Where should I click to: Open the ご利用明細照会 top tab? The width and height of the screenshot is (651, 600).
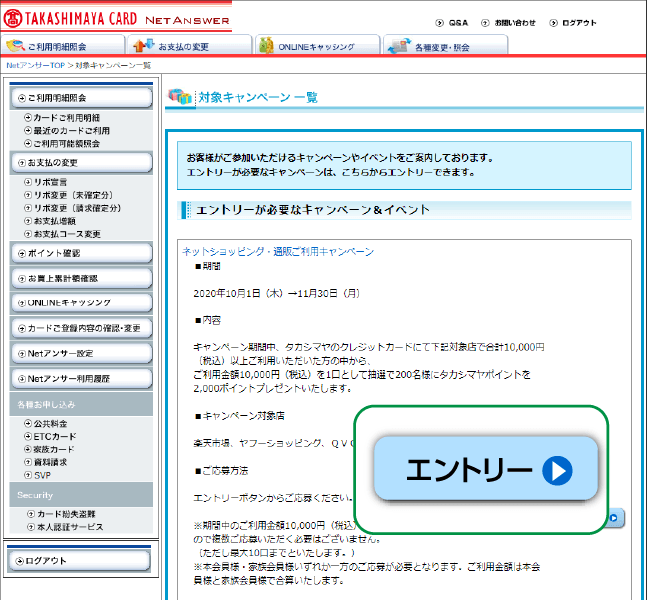coord(63,46)
